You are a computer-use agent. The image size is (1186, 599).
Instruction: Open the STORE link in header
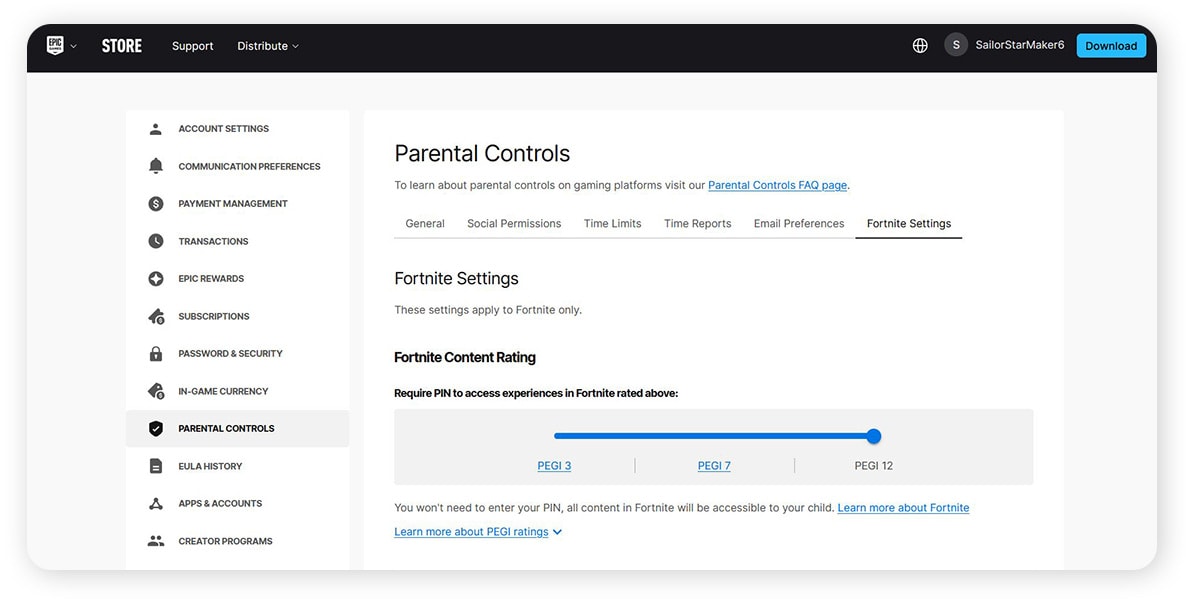(x=122, y=45)
